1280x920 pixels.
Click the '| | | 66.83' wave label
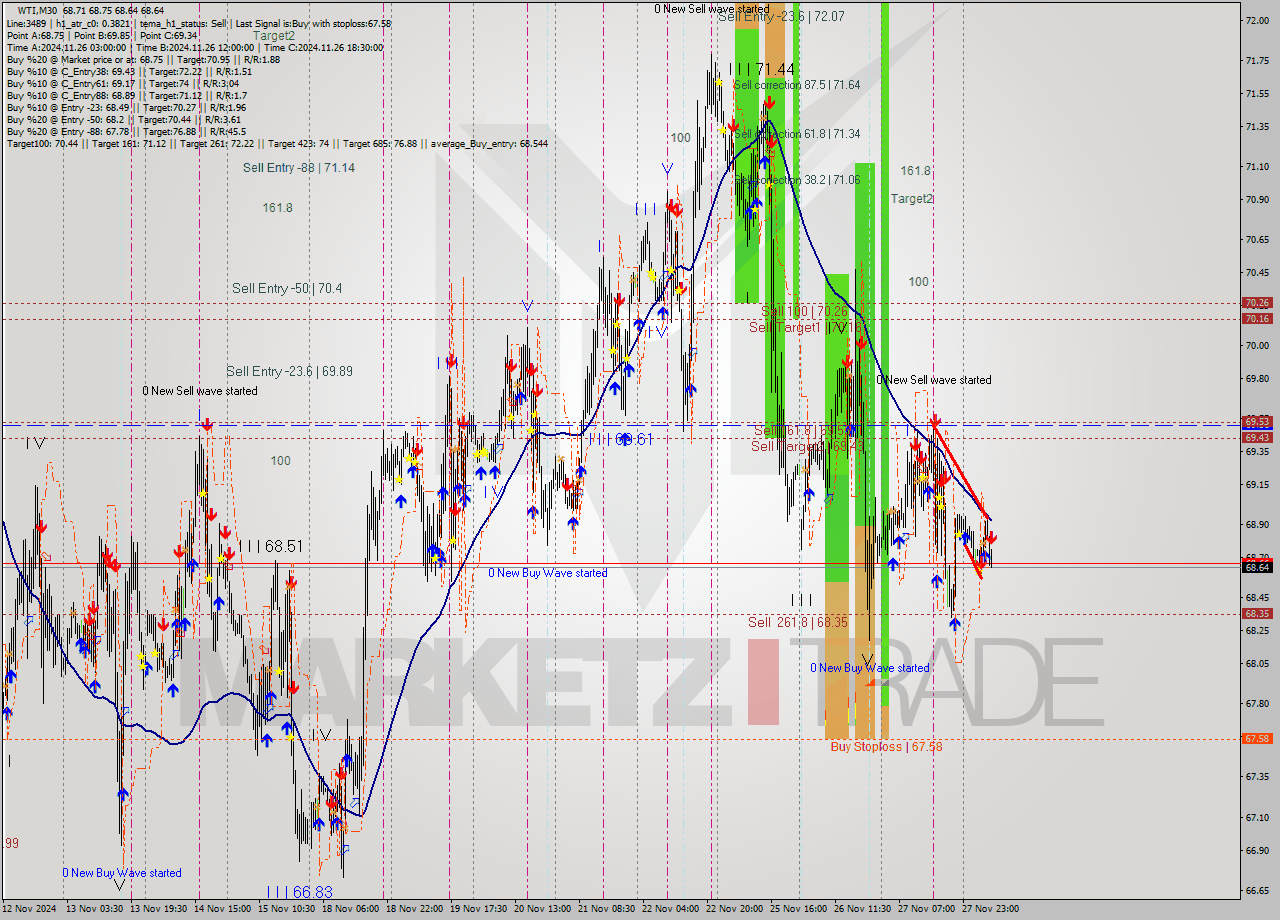[x=299, y=891]
